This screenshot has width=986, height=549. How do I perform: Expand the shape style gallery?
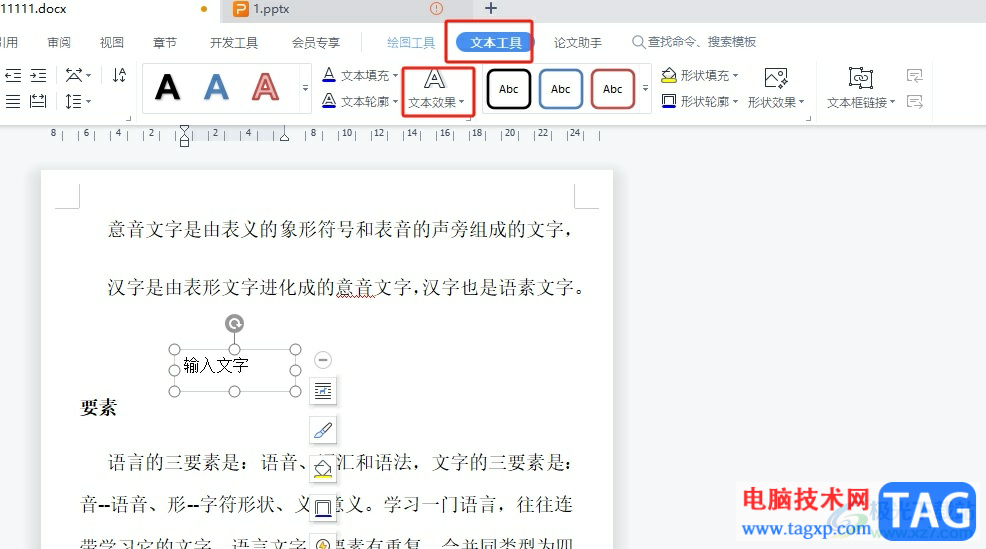(645, 88)
